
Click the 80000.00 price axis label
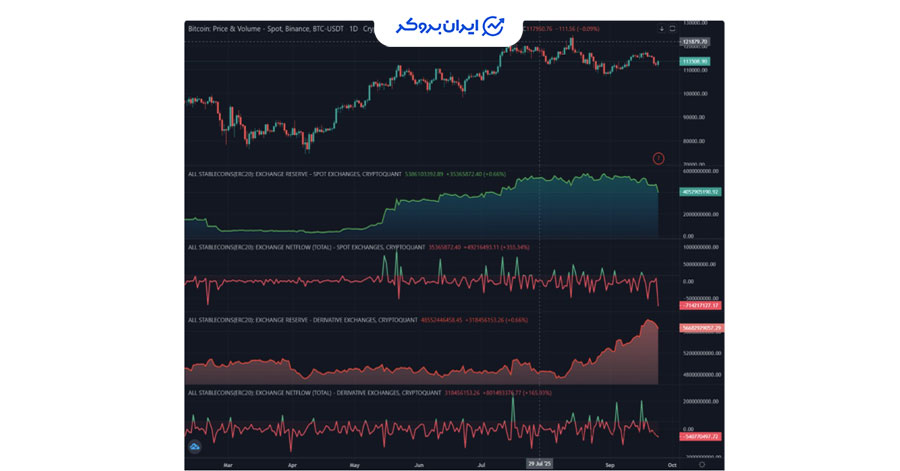694,141
